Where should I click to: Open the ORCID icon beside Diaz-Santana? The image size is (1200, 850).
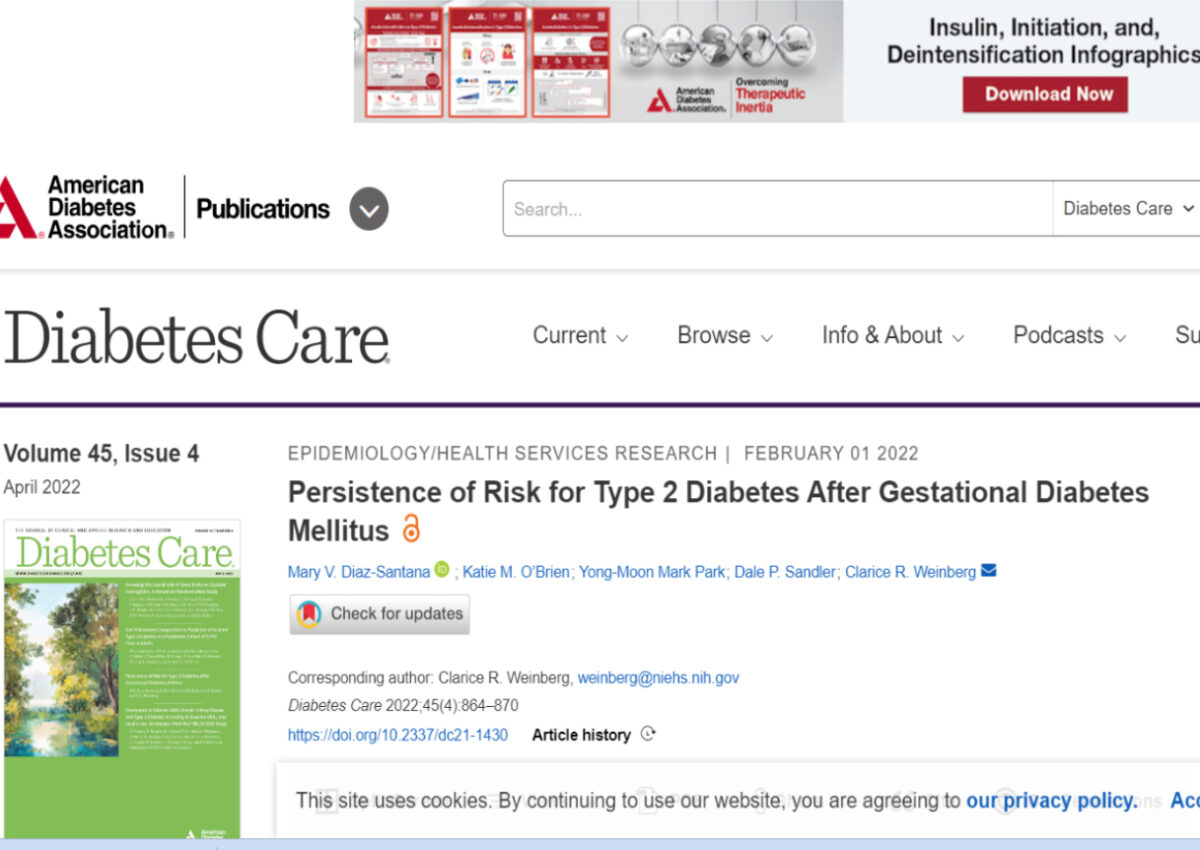(x=442, y=570)
